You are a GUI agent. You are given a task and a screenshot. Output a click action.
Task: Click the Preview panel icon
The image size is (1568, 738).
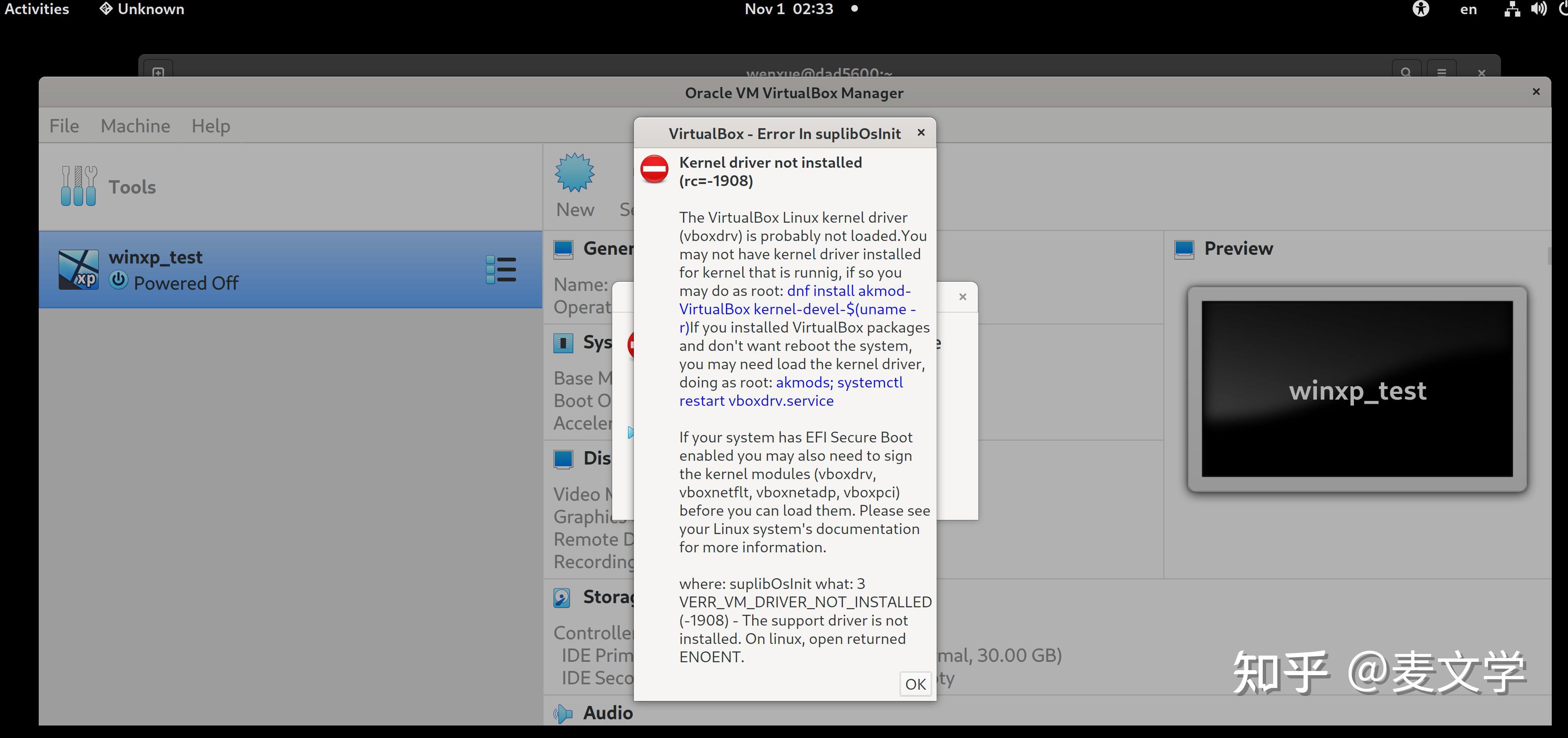point(1184,249)
